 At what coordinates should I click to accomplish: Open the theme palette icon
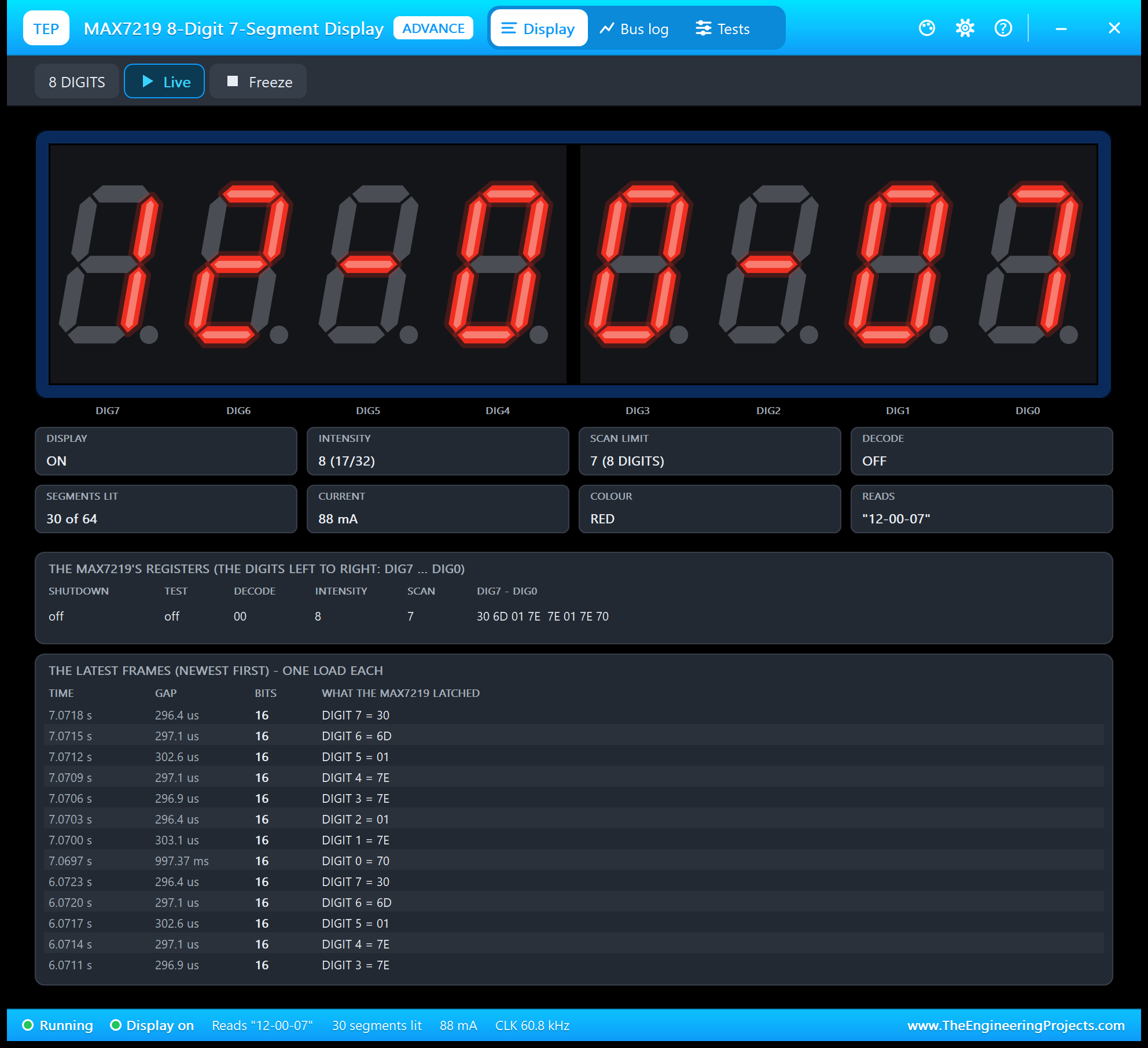tap(927, 28)
